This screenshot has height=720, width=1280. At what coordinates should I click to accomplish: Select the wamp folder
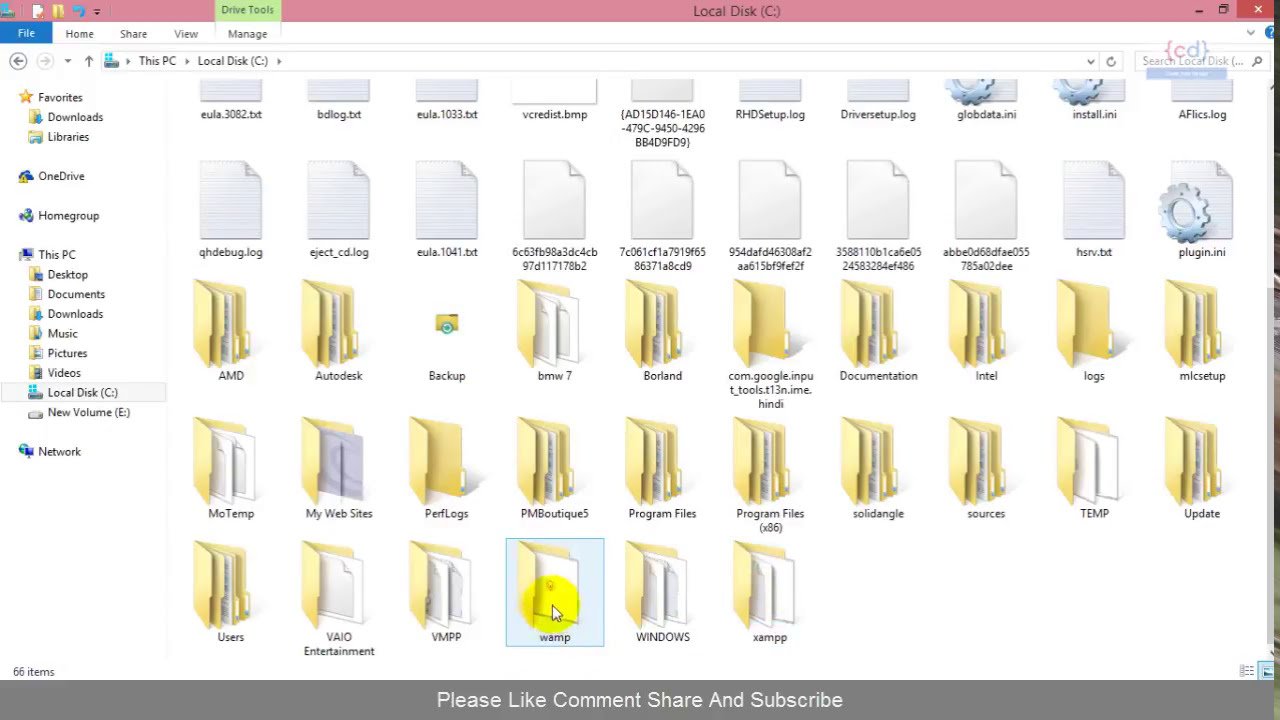[x=554, y=591]
